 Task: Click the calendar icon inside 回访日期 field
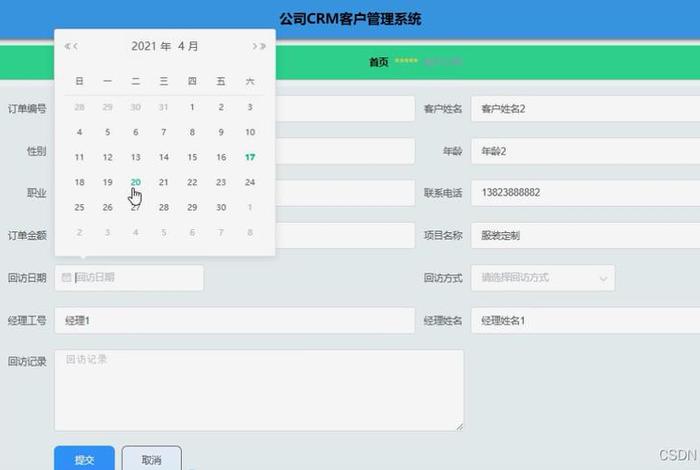pyautogui.click(x=66, y=278)
